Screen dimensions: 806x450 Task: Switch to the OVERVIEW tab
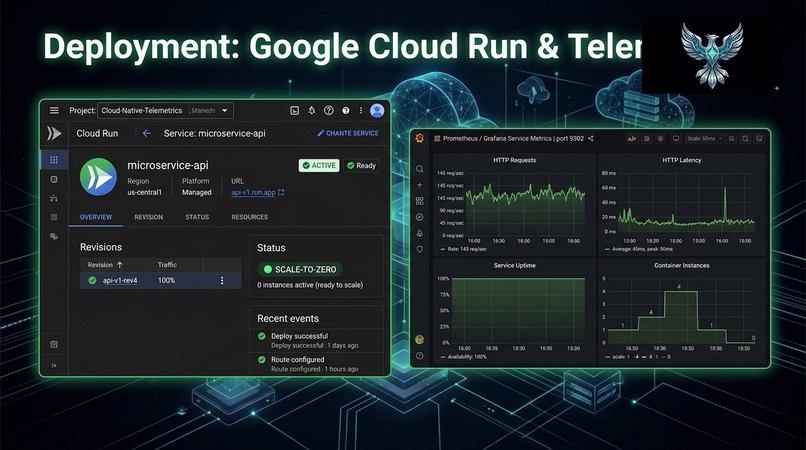coord(96,217)
